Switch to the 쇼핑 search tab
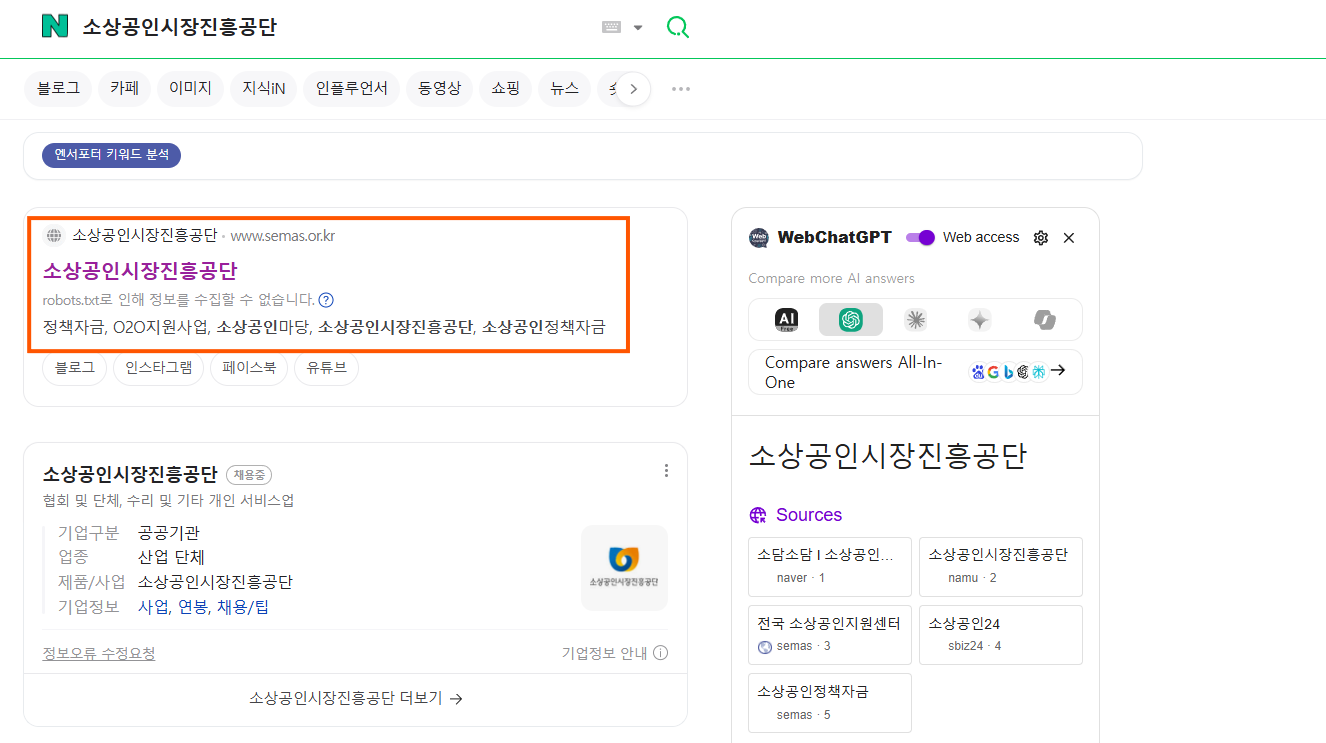The height and width of the screenshot is (743, 1326). point(505,88)
